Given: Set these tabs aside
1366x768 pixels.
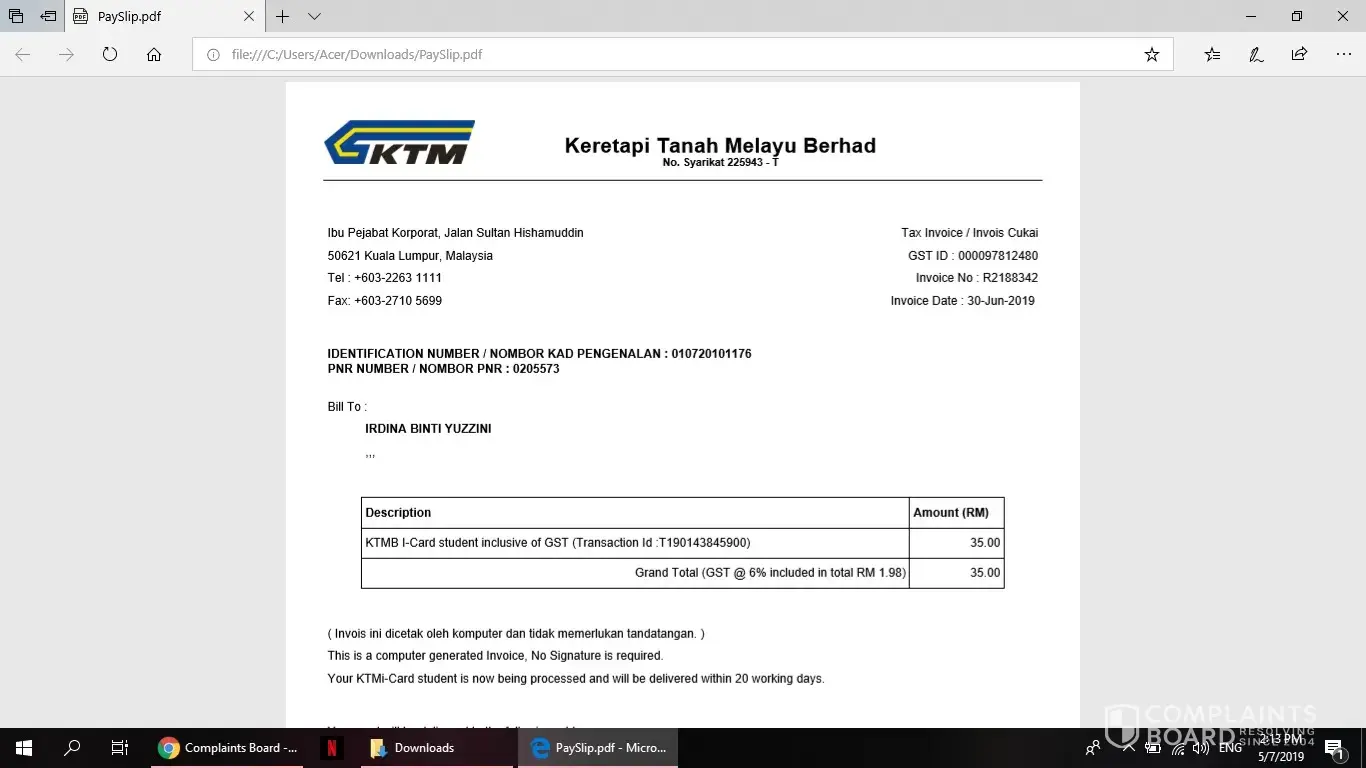Looking at the screenshot, I should click(48, 16).
